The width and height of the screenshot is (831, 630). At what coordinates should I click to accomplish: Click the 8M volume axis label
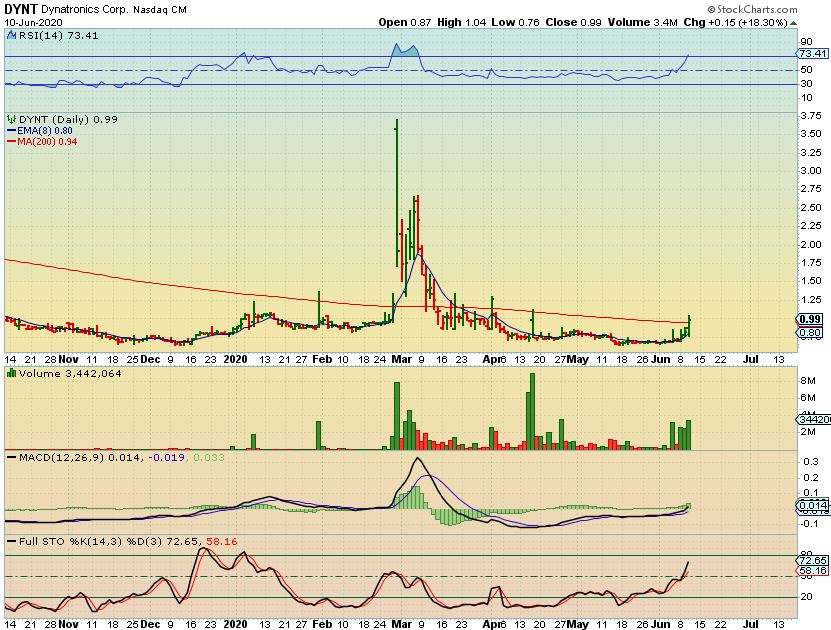pos(808,380)
